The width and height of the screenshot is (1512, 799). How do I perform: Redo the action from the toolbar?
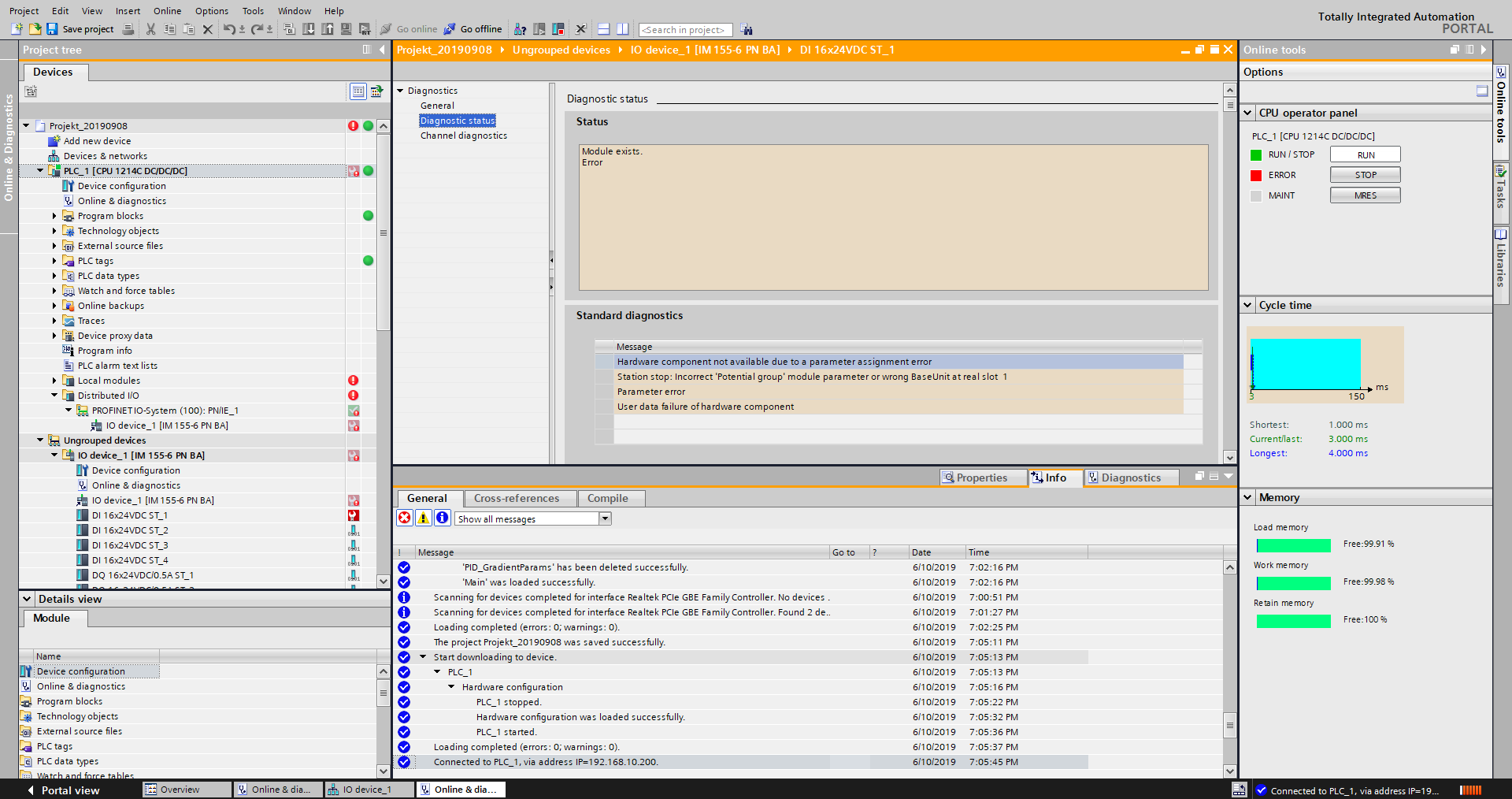[257, 29]
